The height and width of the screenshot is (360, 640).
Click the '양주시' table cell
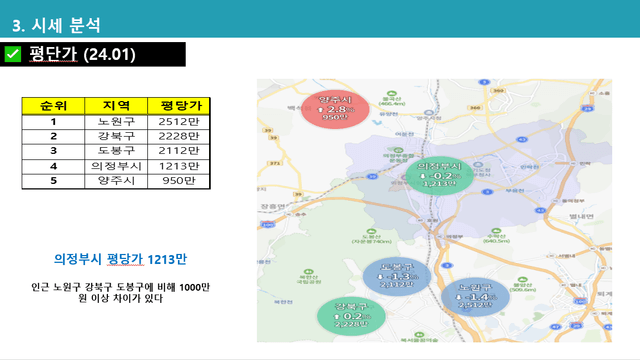coord(116,181)
